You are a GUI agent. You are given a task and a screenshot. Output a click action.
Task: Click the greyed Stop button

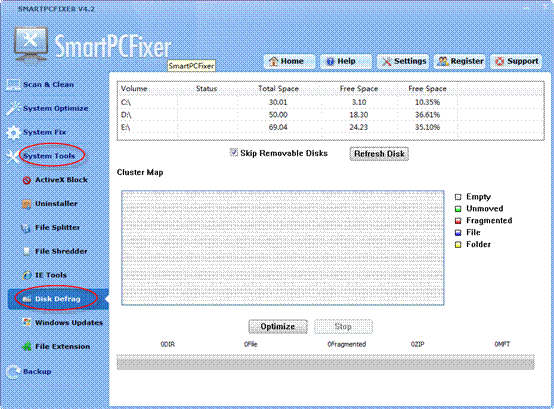click(343, 327)
